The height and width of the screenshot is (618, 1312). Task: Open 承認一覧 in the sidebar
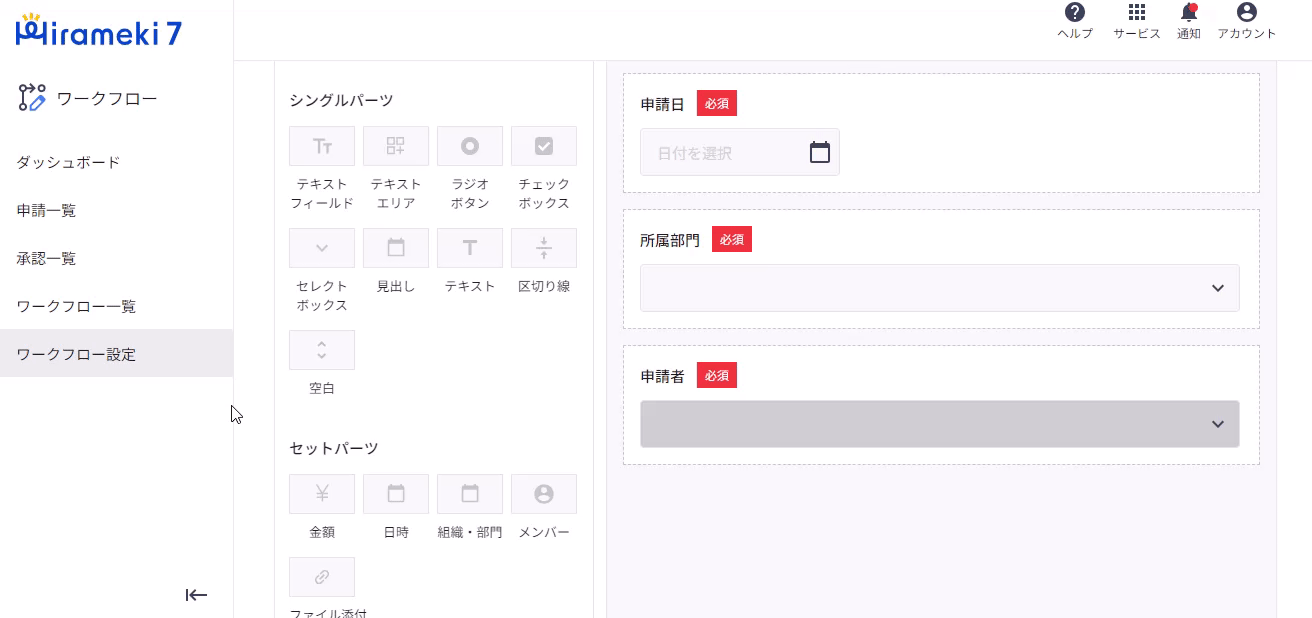tap(116, 258)
